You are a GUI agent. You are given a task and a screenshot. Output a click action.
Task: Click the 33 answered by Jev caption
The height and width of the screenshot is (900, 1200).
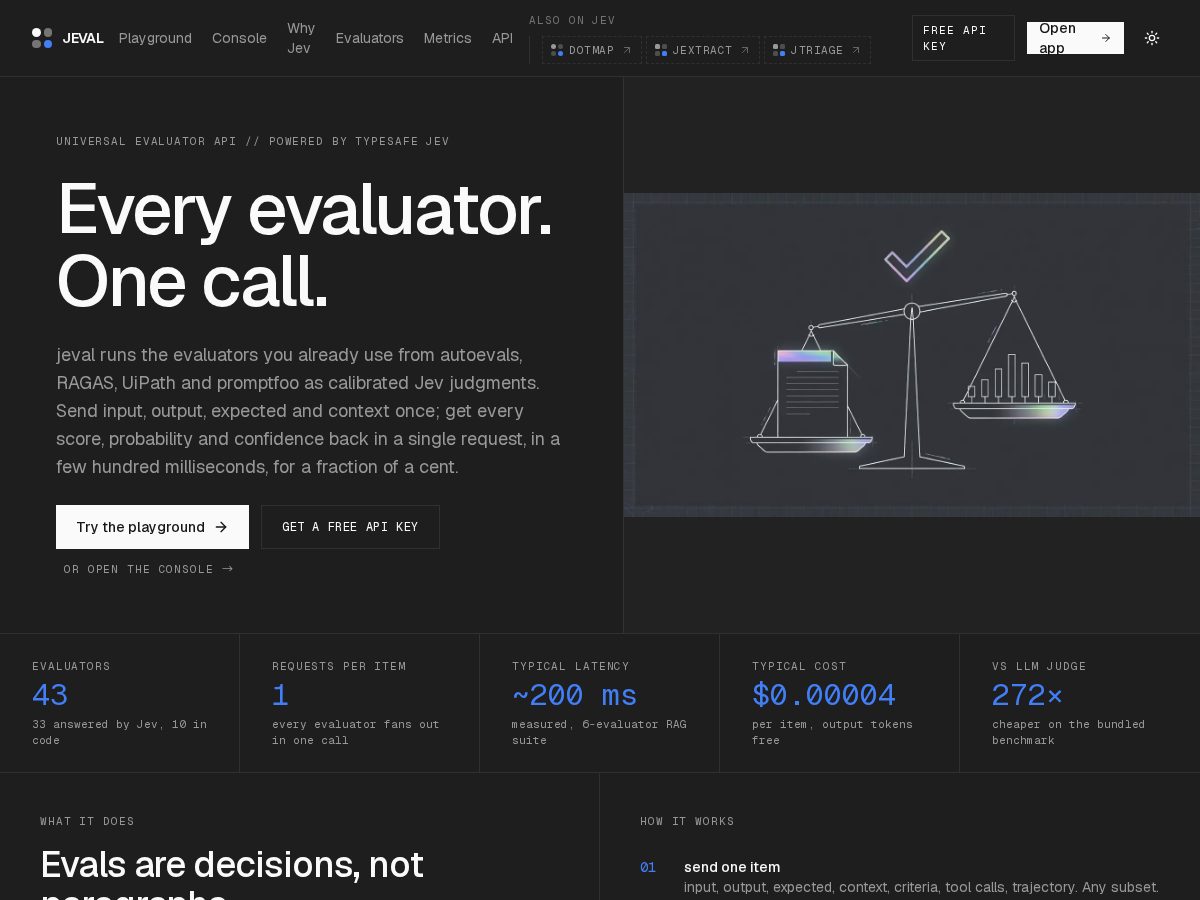click(x=119, y=732)
